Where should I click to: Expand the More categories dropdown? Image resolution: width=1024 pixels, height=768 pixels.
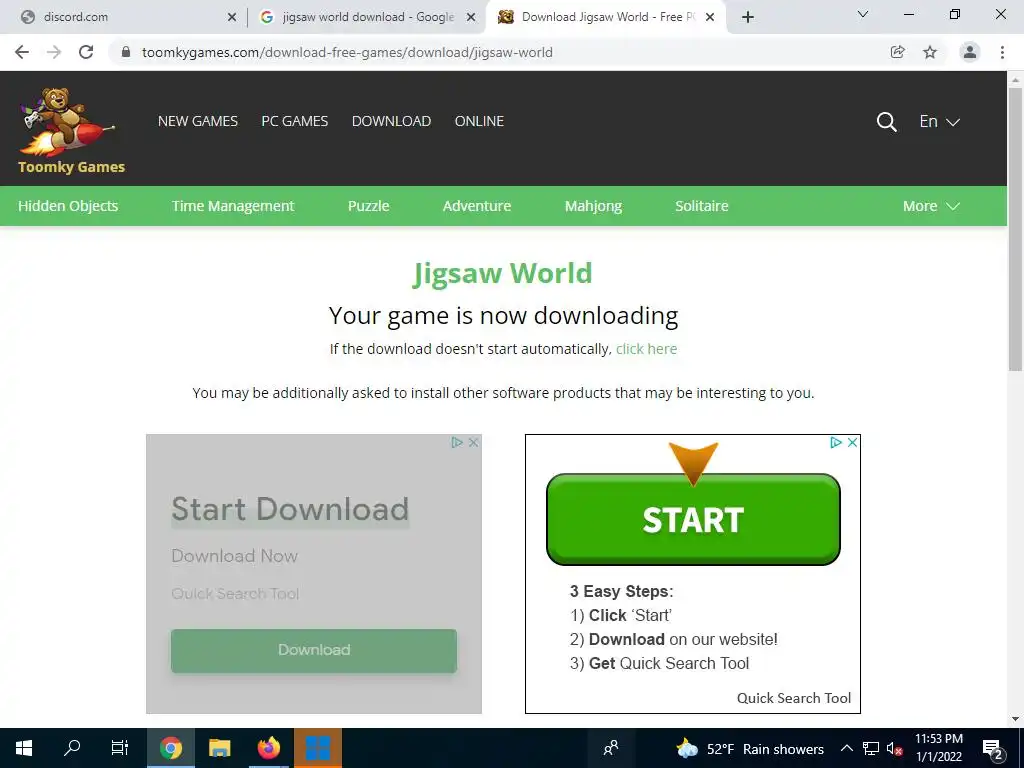(x=931, y=206)
